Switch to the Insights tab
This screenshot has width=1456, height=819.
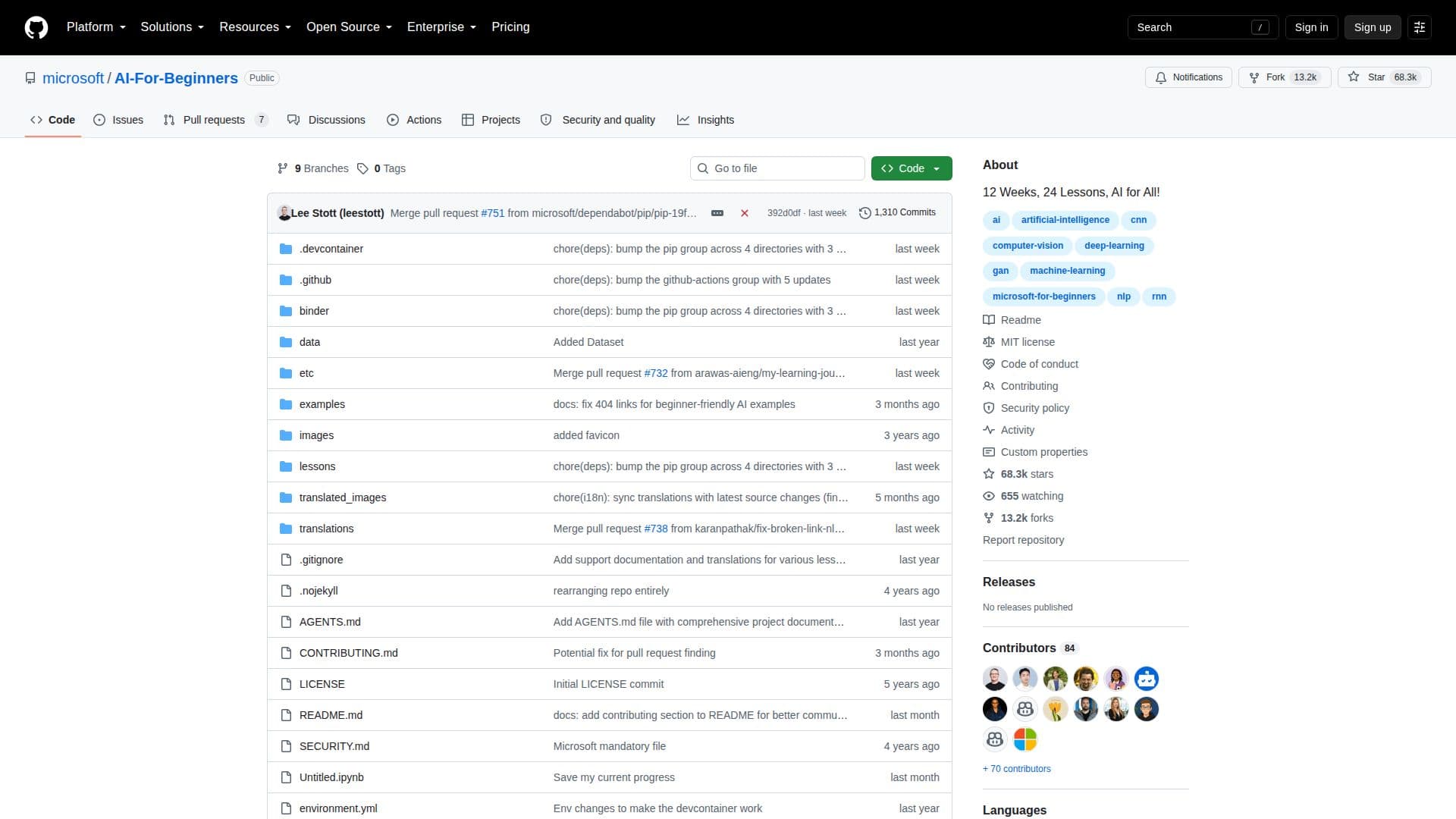coord(706,120)
